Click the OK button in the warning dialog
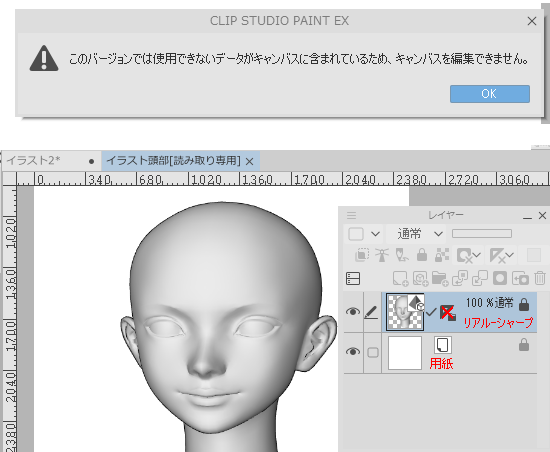 click(490, 94)
